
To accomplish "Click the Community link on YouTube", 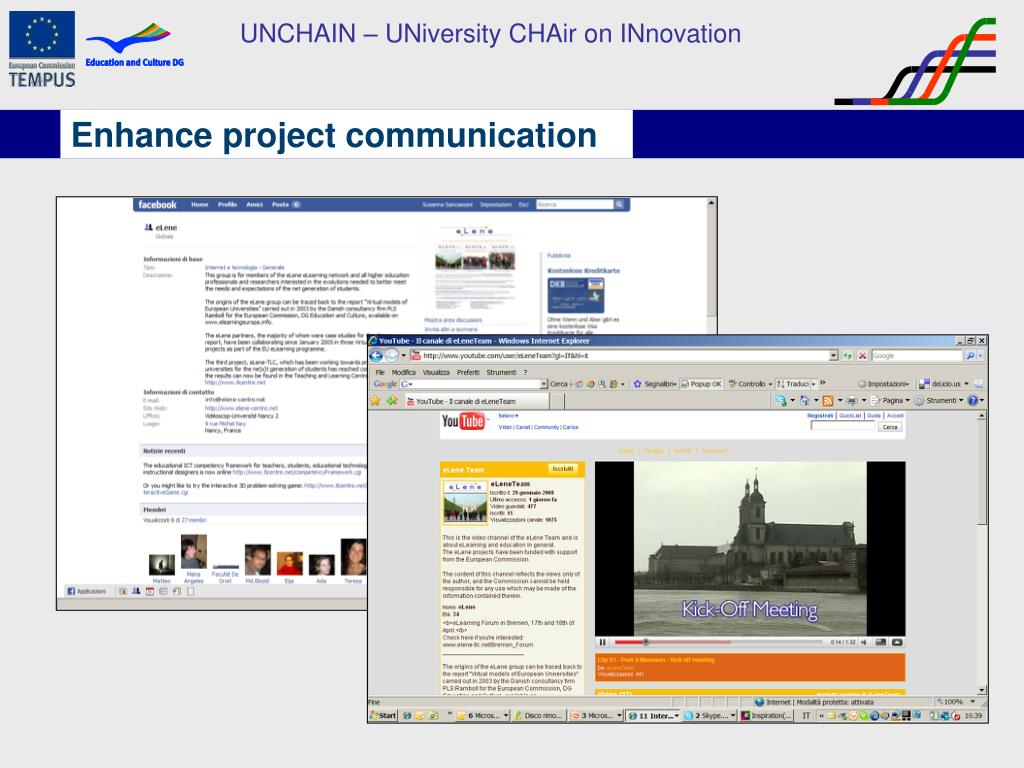I will tap(546, 427).
